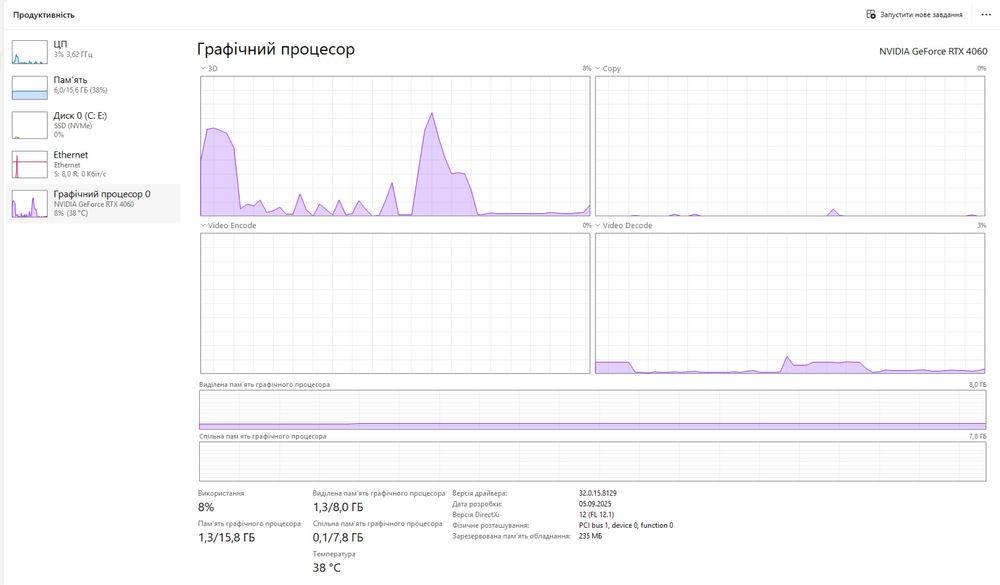Click the Запустити нове завдання button text

click(x=921, y=15)
